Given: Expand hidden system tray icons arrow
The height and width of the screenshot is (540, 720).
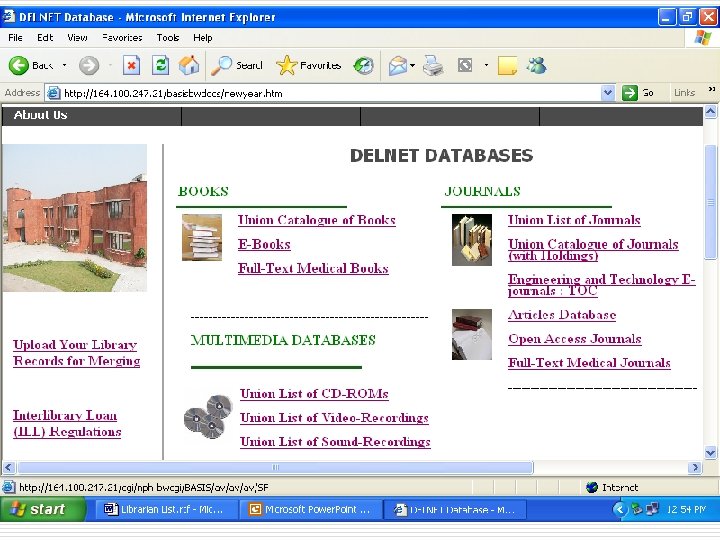Looking at the screenshot, I should [x=619, y=509].
